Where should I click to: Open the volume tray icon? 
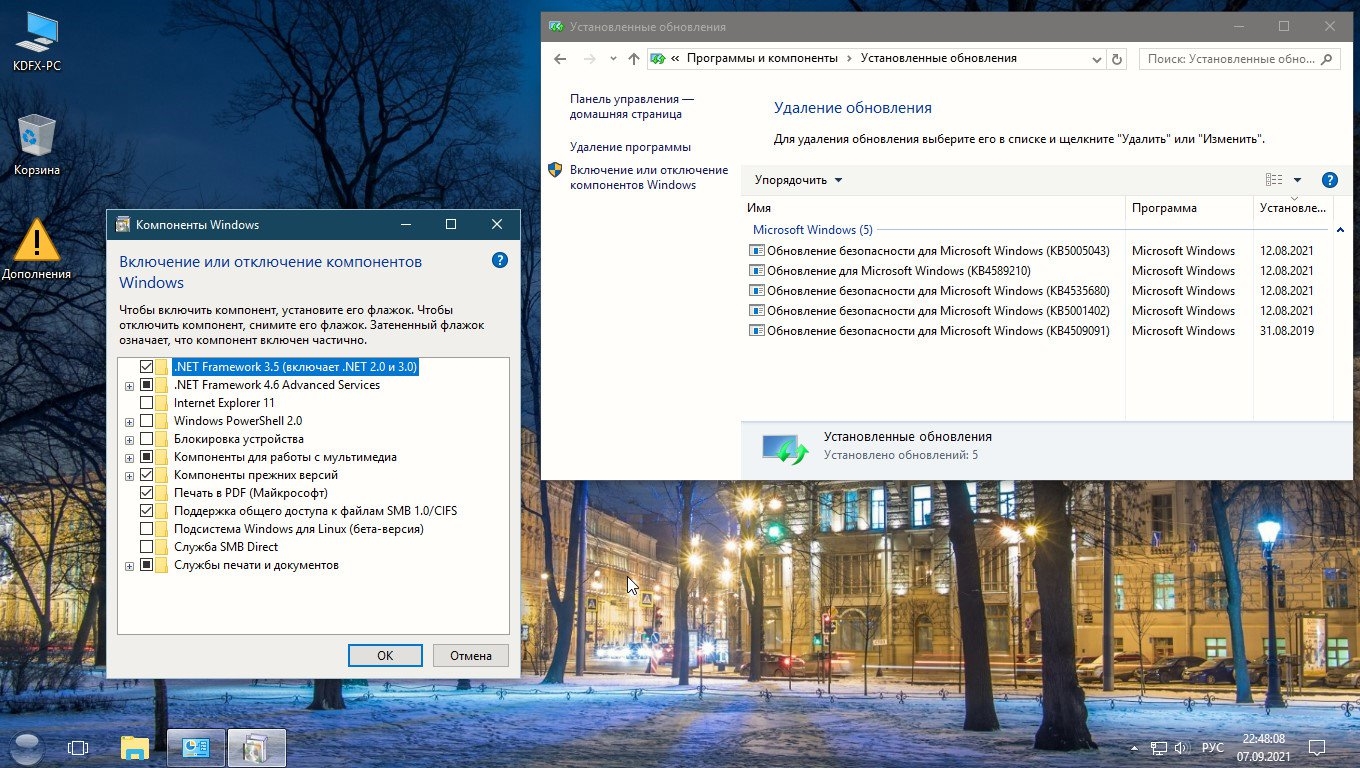1181,748
